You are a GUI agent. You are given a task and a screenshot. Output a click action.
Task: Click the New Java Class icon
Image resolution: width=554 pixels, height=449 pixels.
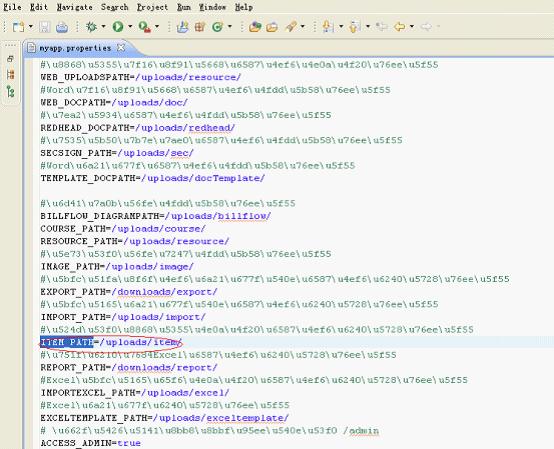click(x=218, y=26)
